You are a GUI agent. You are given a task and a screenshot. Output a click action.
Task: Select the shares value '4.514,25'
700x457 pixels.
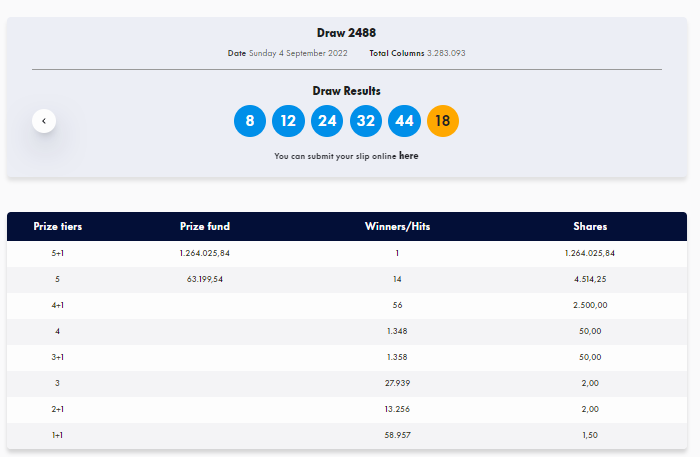point(590,279)
